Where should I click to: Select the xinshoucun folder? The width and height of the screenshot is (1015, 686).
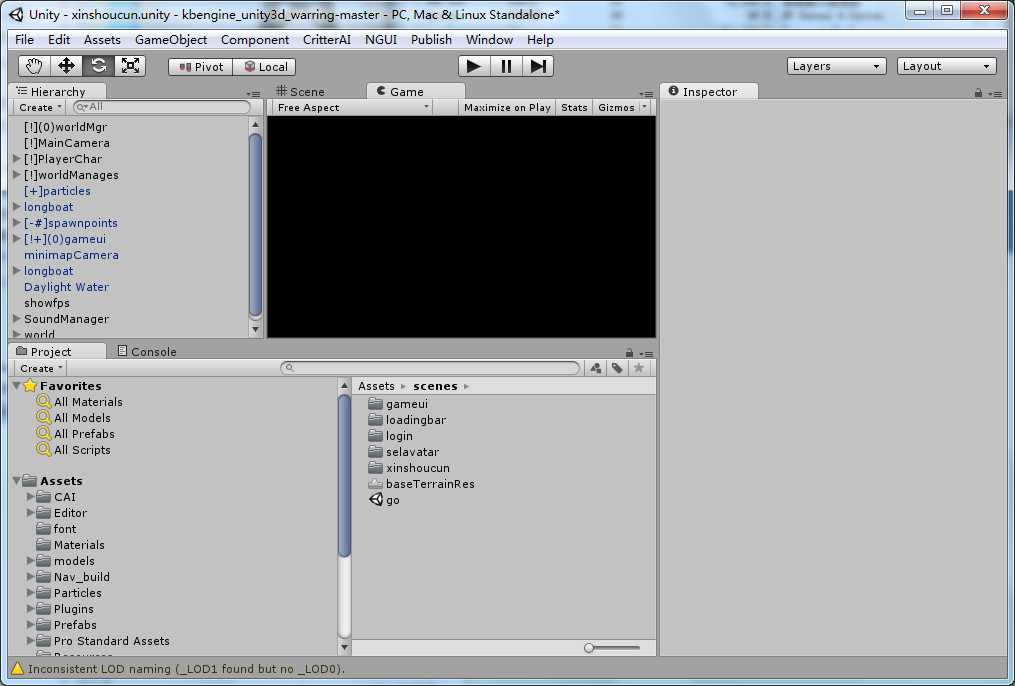coord(409,468)
